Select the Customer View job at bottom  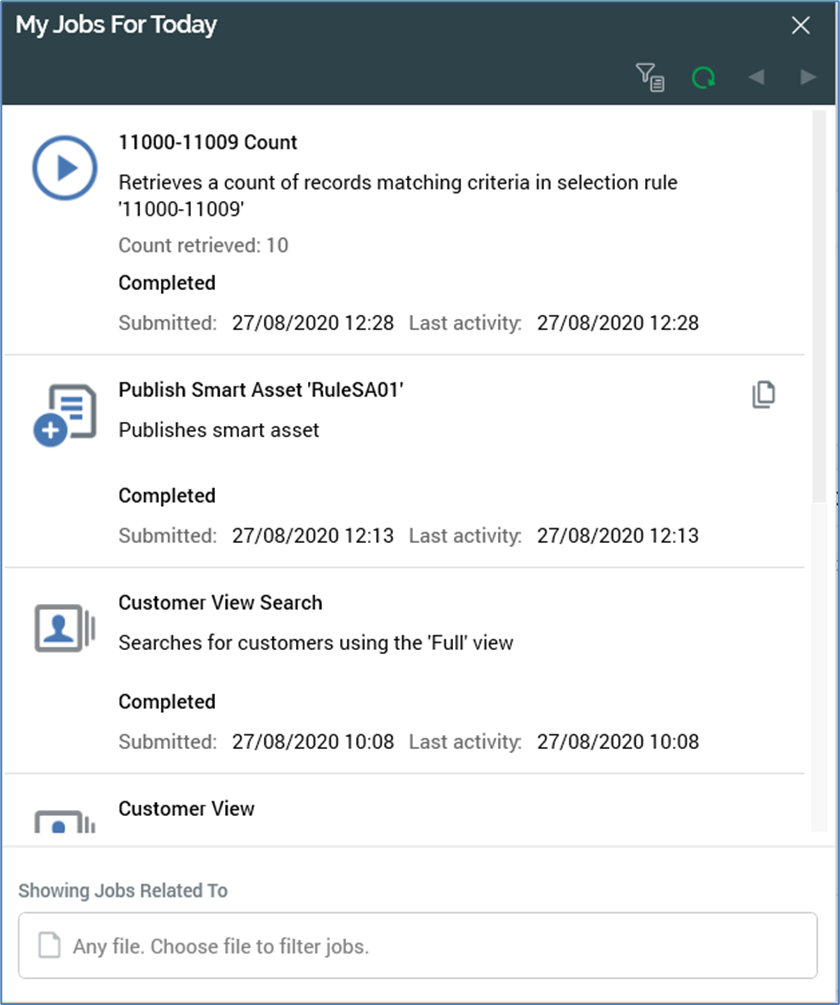186,808
